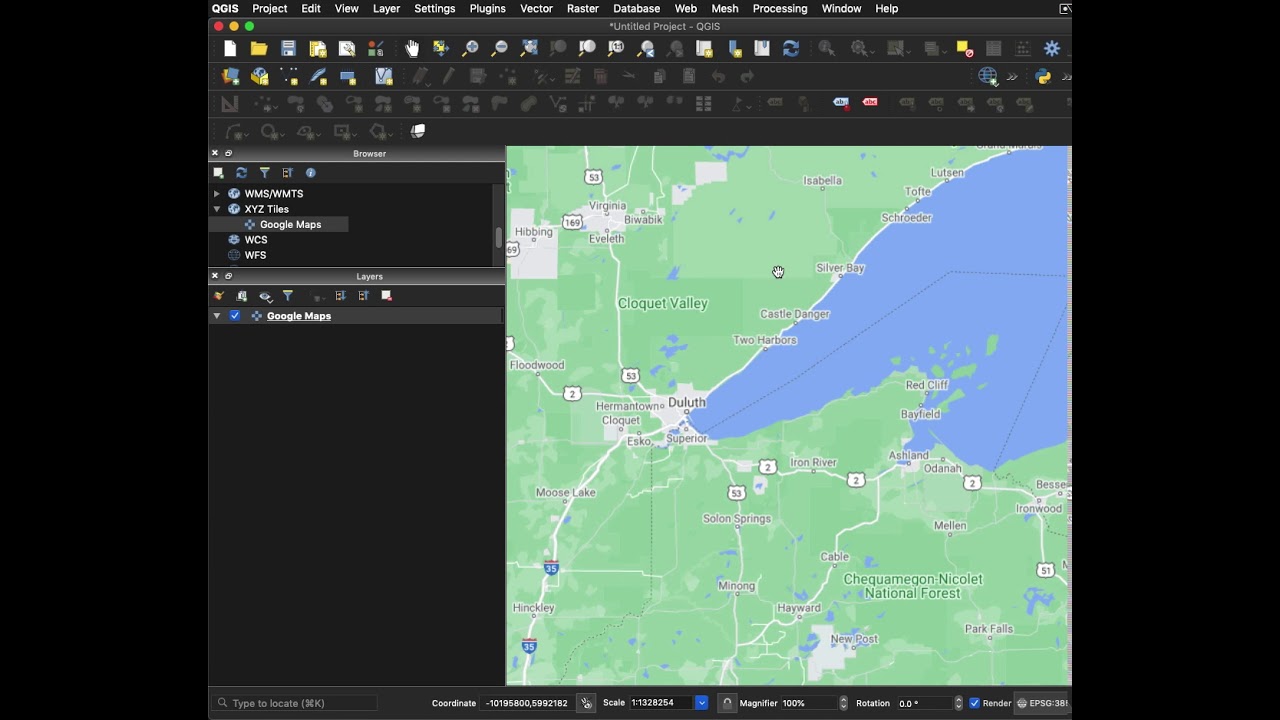This screenshot has width=1280, height=720.
Task: Collapse all items in Browser panel
Action: tap(287, 173)
